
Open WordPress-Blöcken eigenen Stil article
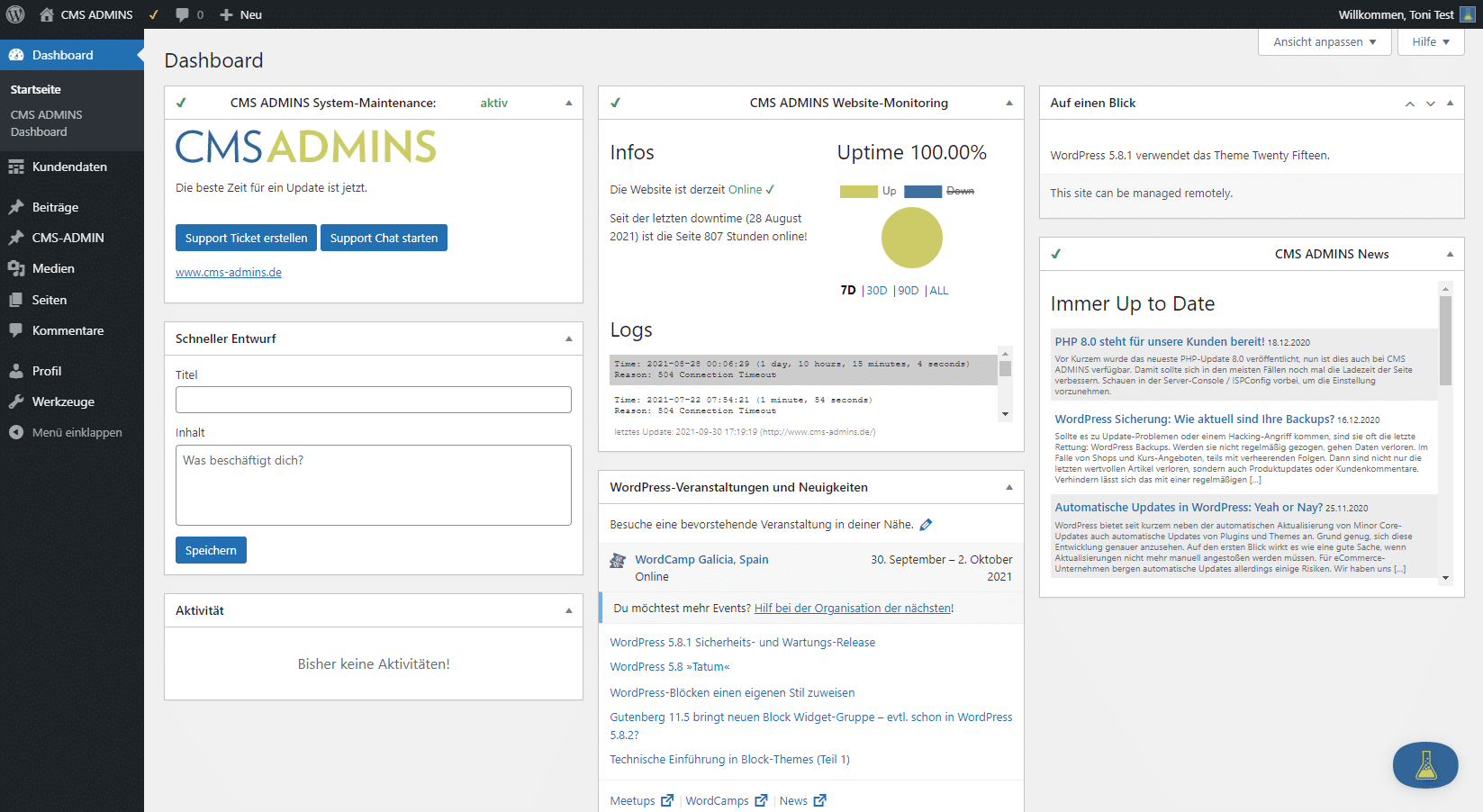tap(732, 692)
